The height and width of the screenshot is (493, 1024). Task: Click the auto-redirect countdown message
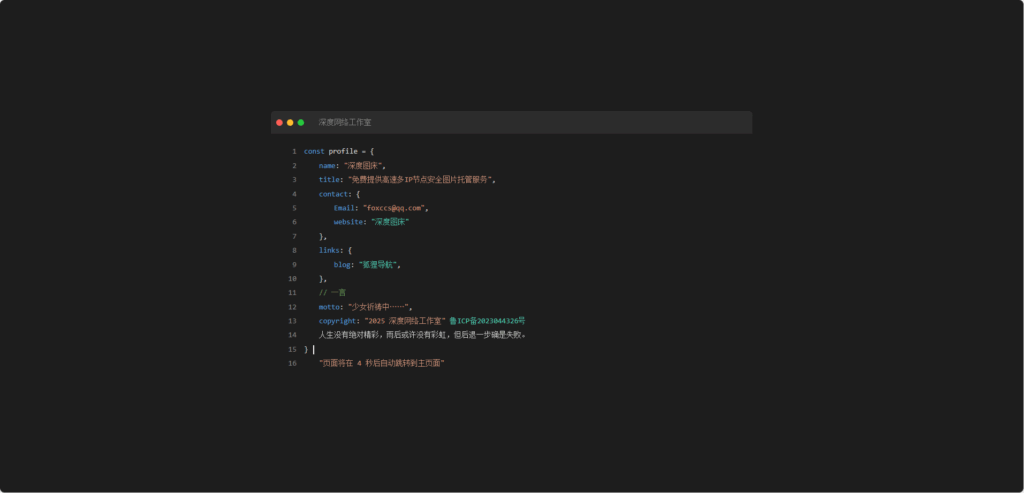[x=381, y=363]
